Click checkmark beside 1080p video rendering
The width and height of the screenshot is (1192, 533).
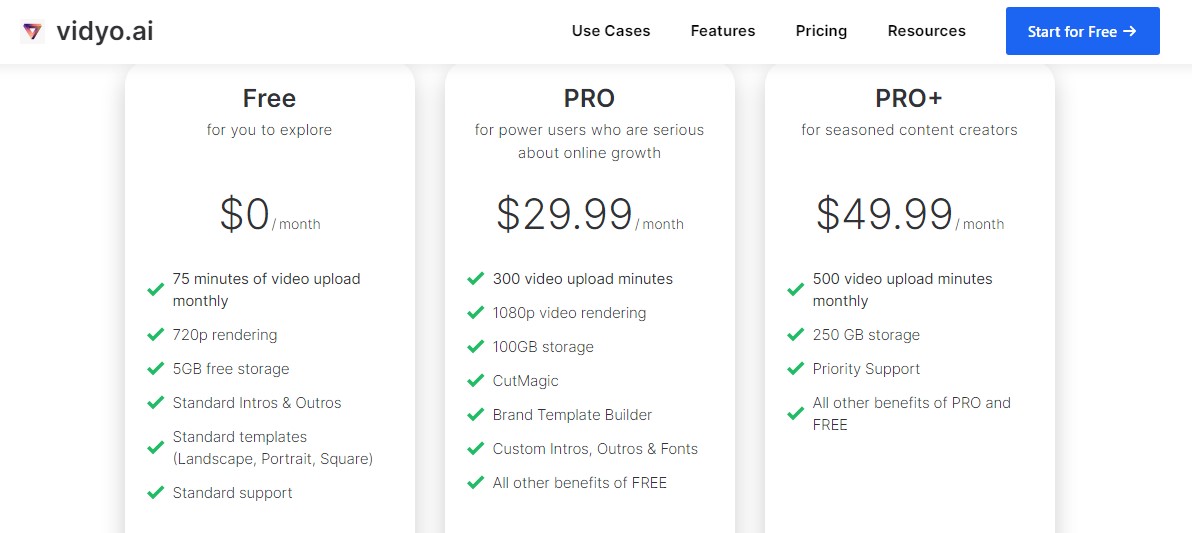coord(476,313)
